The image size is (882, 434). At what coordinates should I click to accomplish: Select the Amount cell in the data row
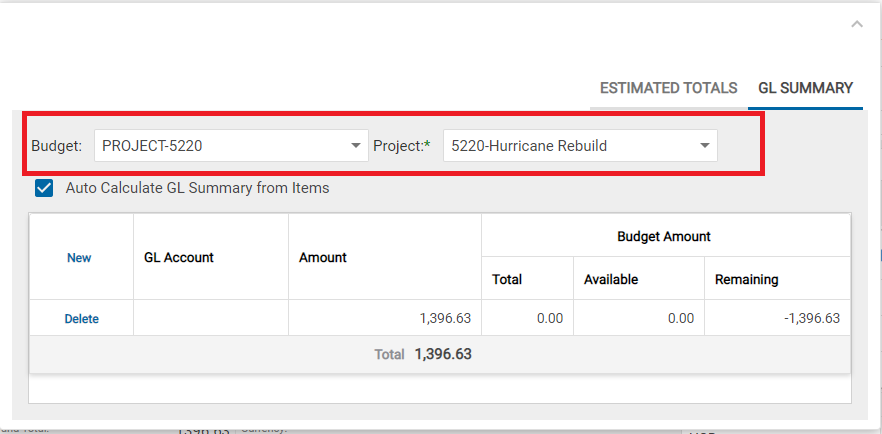coord(384,319)
